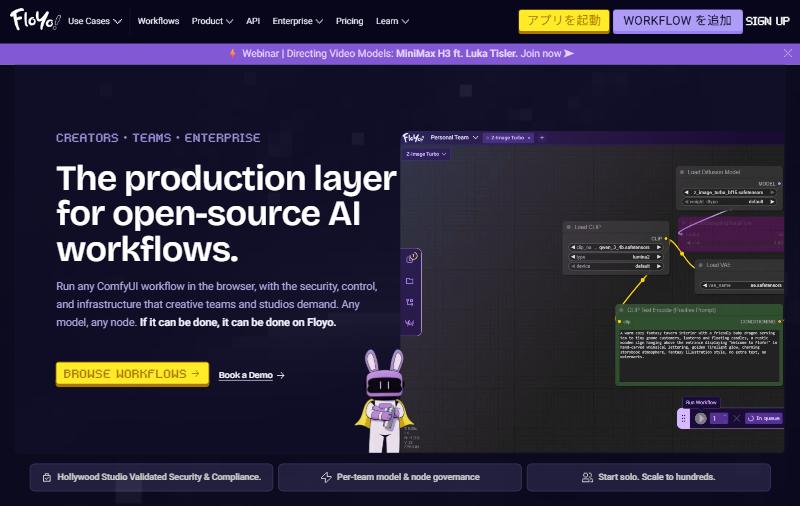Open the API nav item
Viewport: 800px width, 506px height.
click(253, 21)
